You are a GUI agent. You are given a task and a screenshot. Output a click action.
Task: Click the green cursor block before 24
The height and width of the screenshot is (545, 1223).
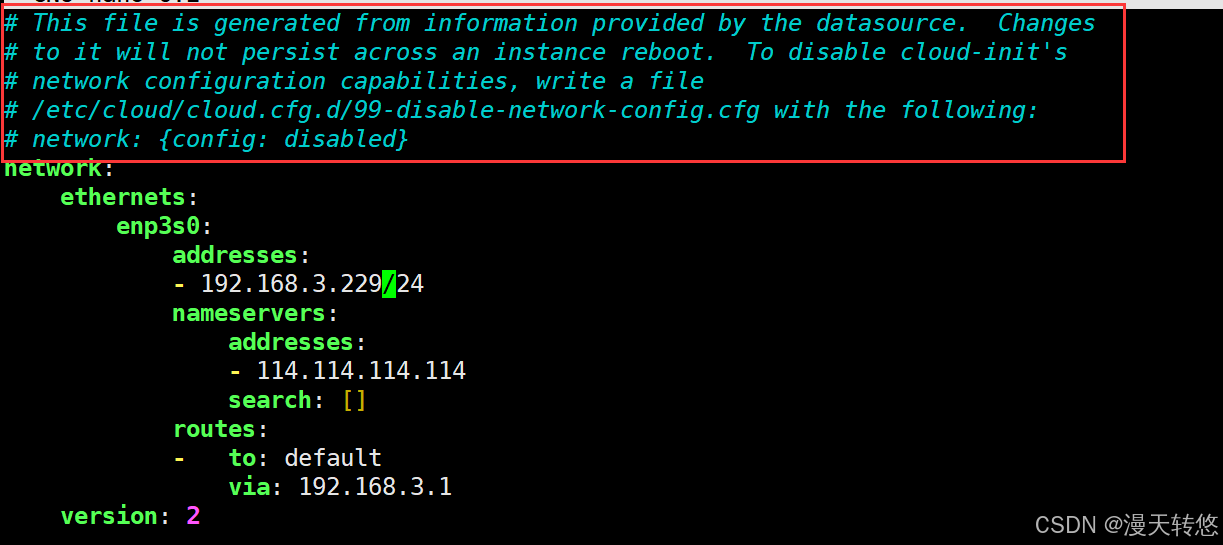389,285
